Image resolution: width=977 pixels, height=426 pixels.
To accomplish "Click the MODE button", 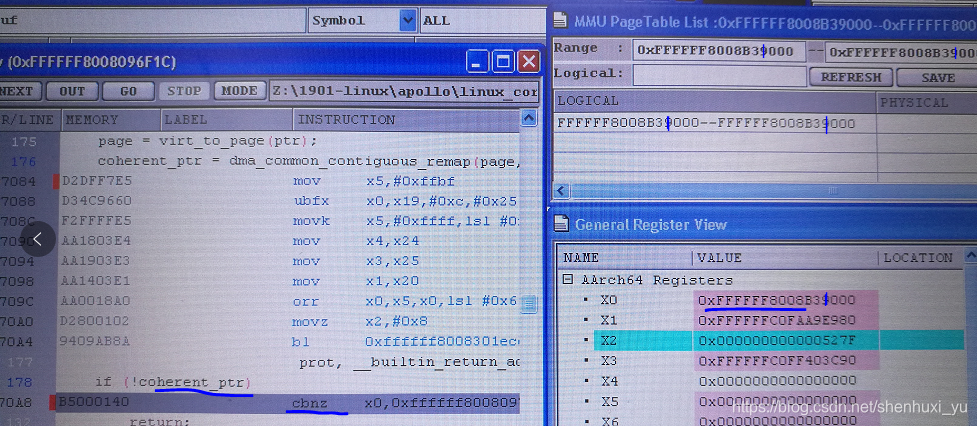I will click(x=240, y=91).
